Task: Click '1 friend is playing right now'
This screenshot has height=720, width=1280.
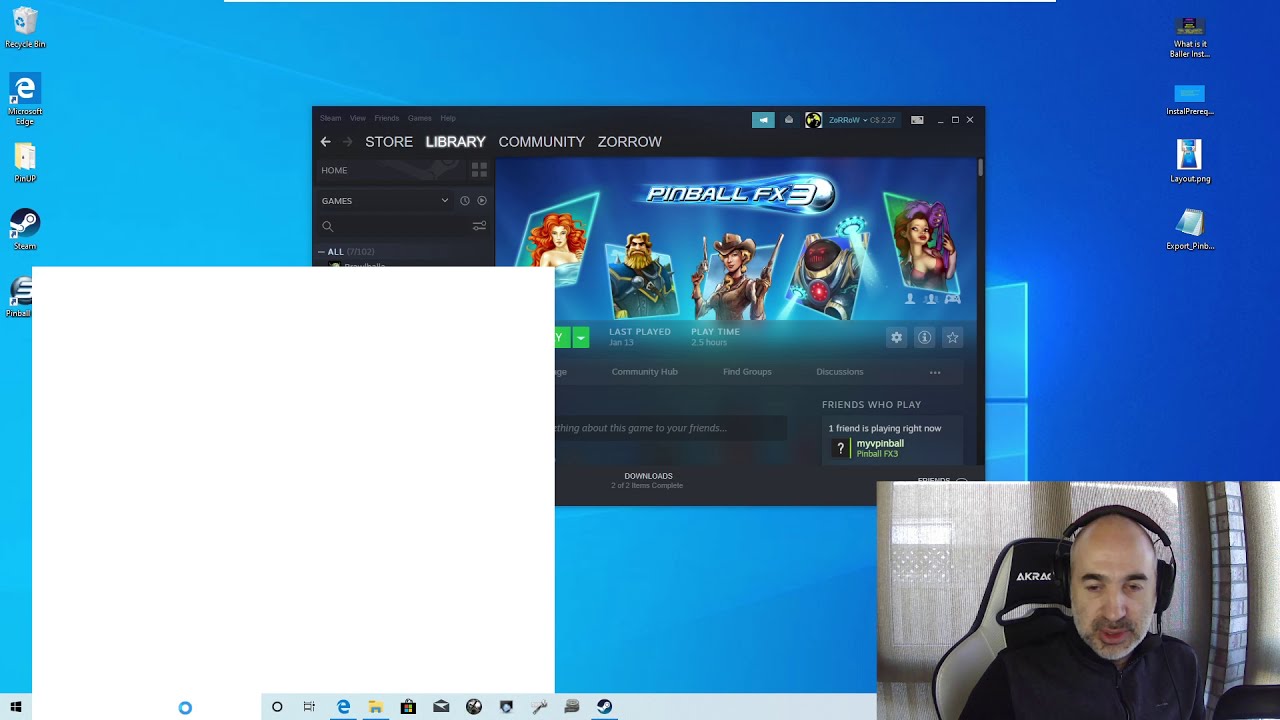Action: click(884, 428)
